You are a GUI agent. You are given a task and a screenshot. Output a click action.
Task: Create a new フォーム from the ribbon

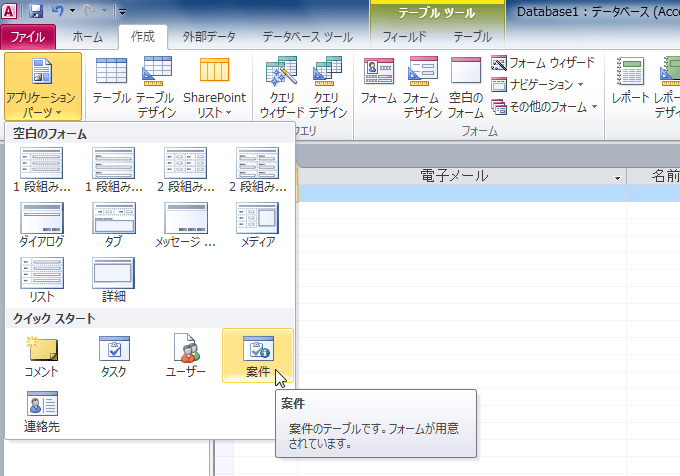(379, 82)
